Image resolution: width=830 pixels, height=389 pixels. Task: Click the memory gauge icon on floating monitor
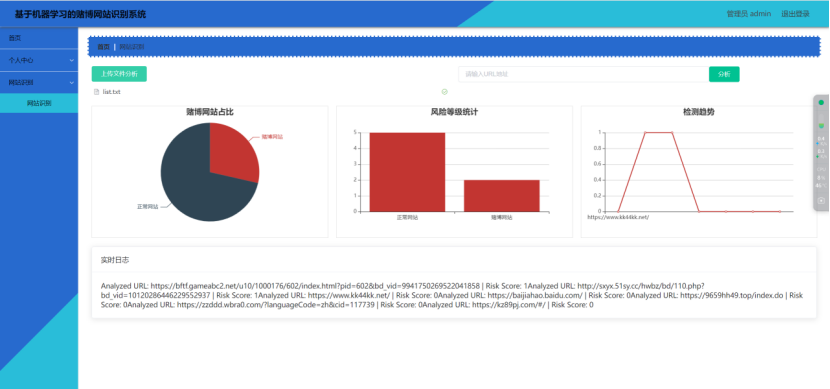(821, 121)
